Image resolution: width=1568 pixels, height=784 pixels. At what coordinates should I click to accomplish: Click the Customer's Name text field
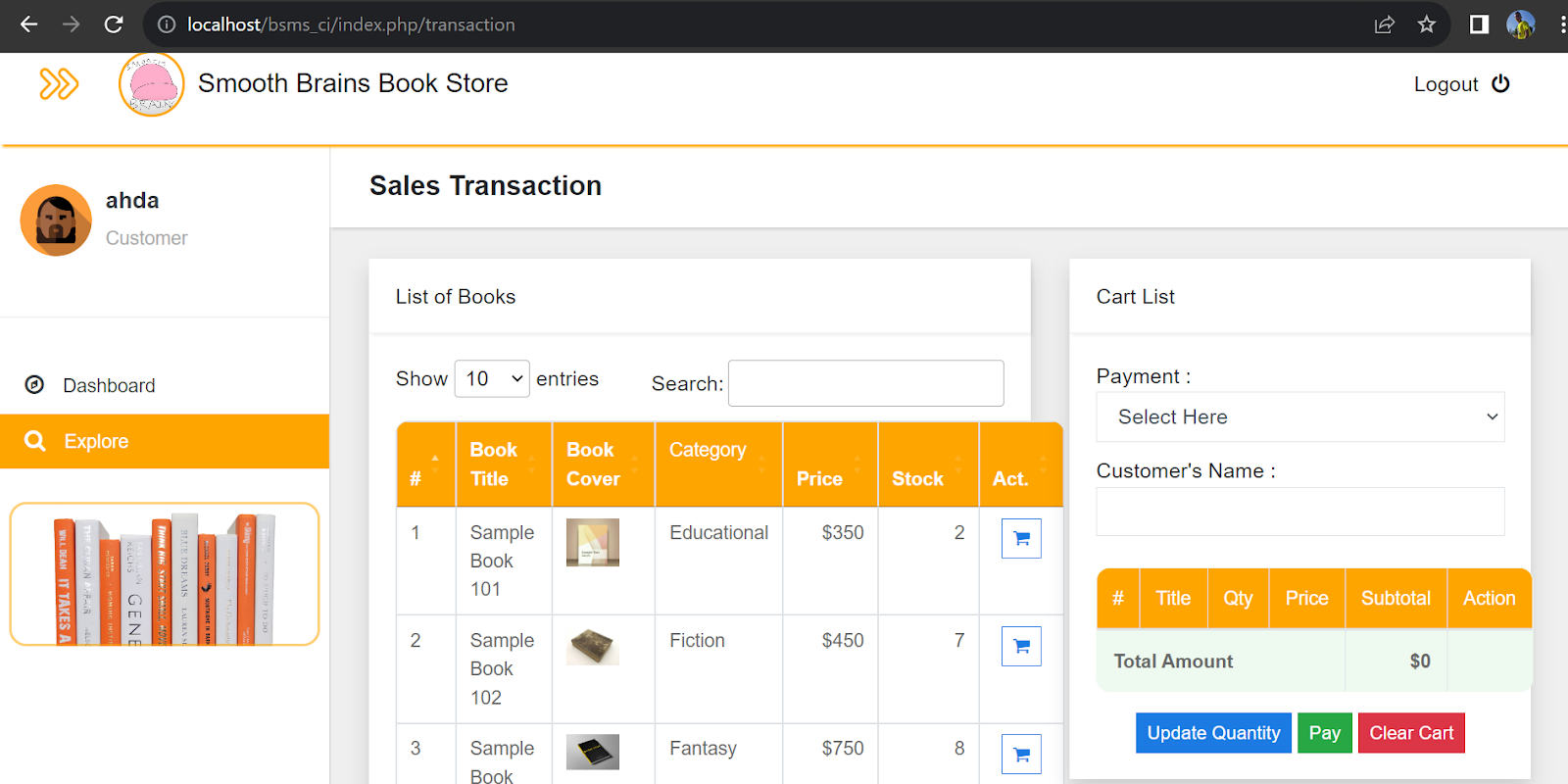click(1299, 512)
